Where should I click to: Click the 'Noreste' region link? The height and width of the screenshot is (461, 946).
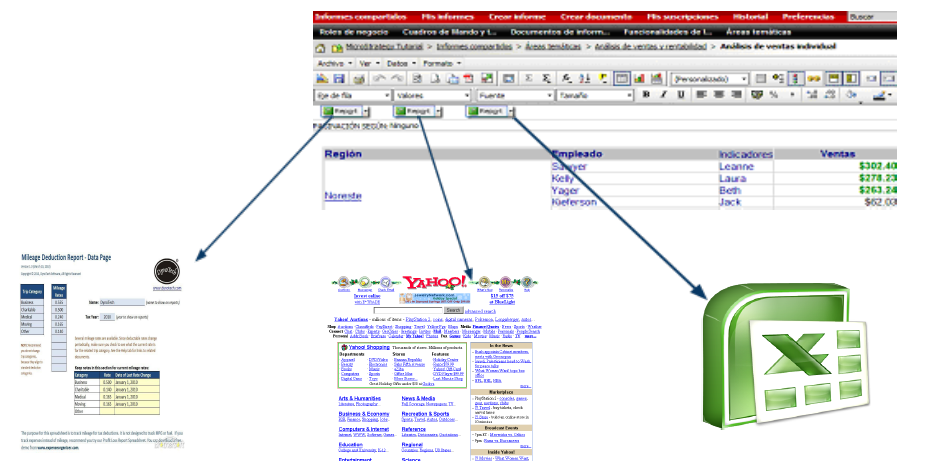342,197
